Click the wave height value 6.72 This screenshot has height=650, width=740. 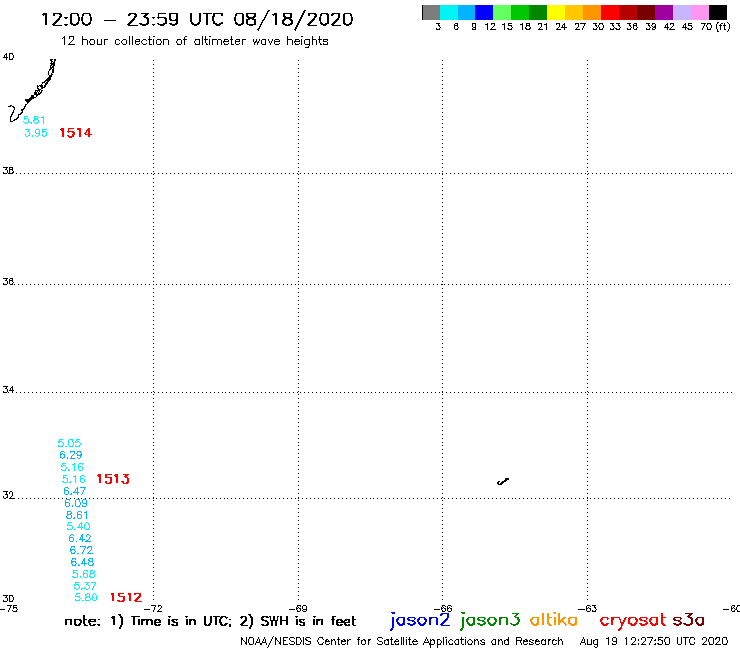pyautogui.click(x=81, y=550)
